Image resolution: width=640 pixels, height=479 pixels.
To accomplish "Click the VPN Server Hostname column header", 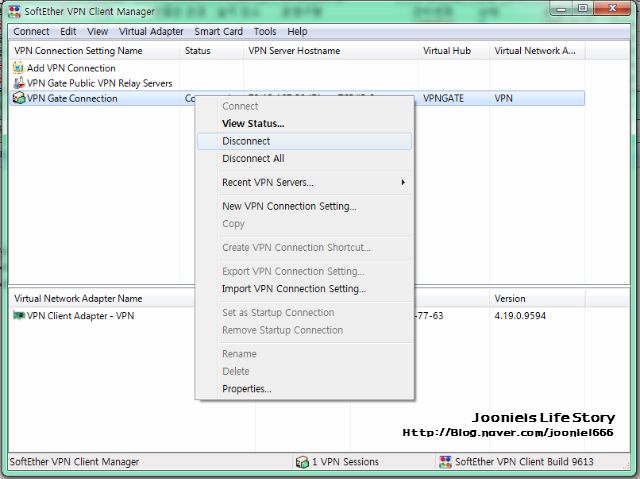I will pyautogui.click(x=331, y=51).
